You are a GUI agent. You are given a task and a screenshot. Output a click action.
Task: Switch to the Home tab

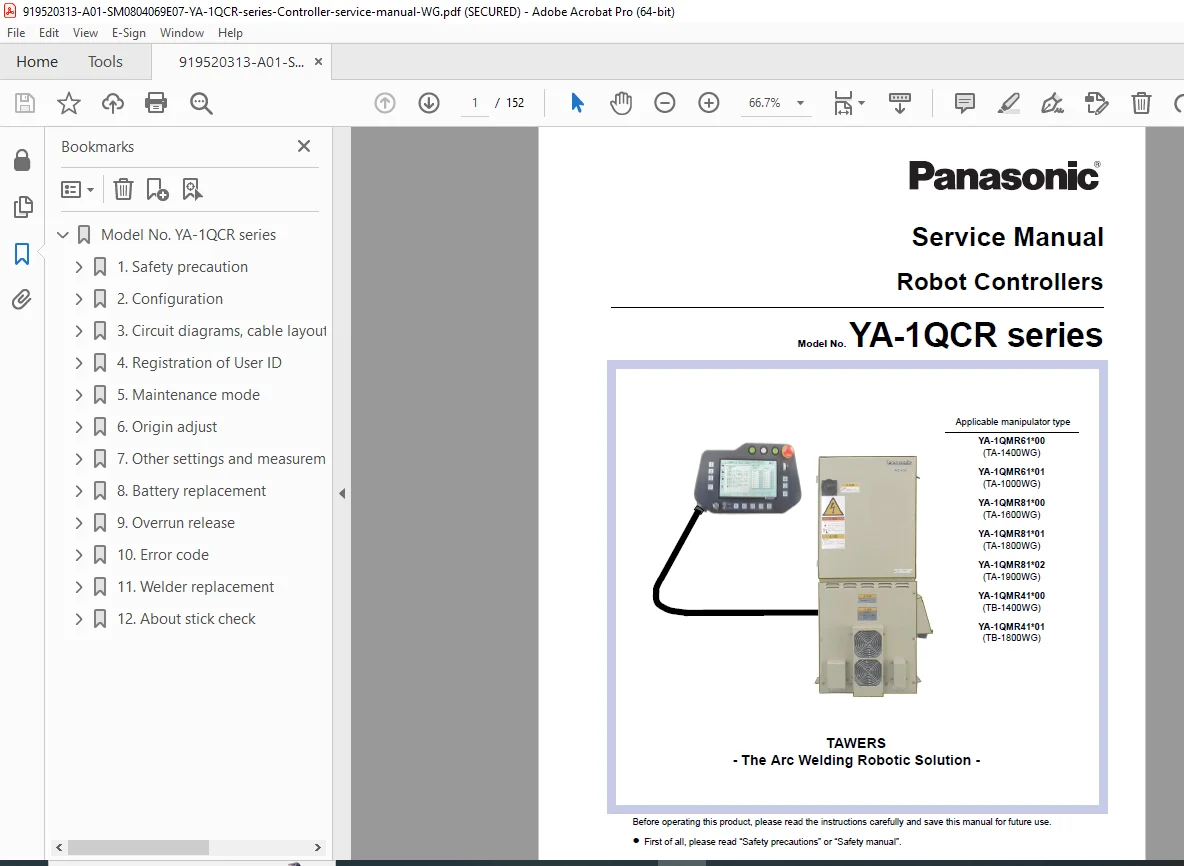coord(37,62)
